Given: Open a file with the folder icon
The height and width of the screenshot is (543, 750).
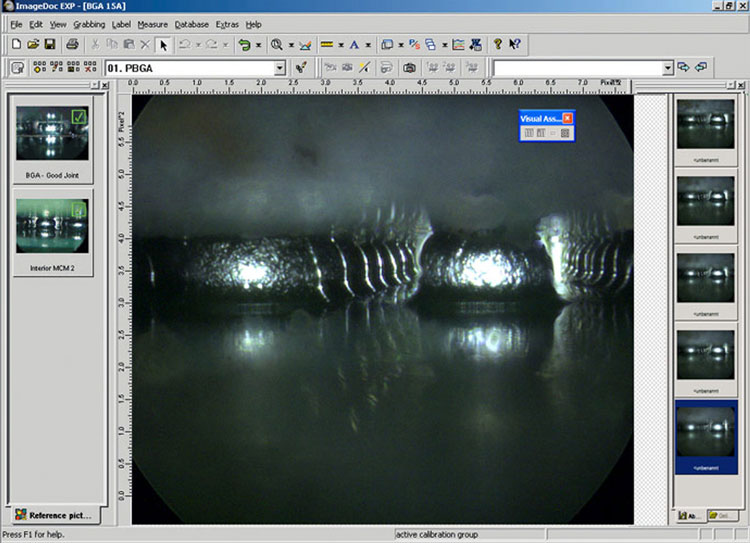Looking at the screenshot, I should [33, 44].
